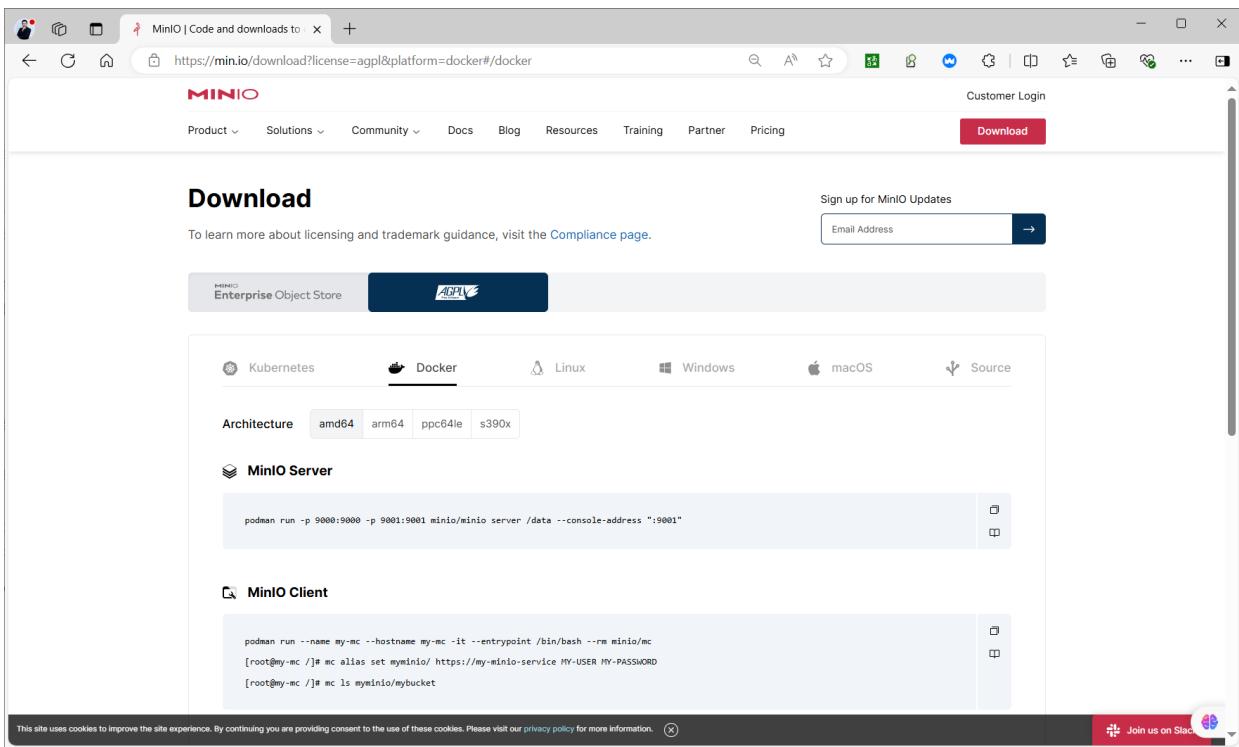Copy the MinIO Server command

tap(994, 510)
